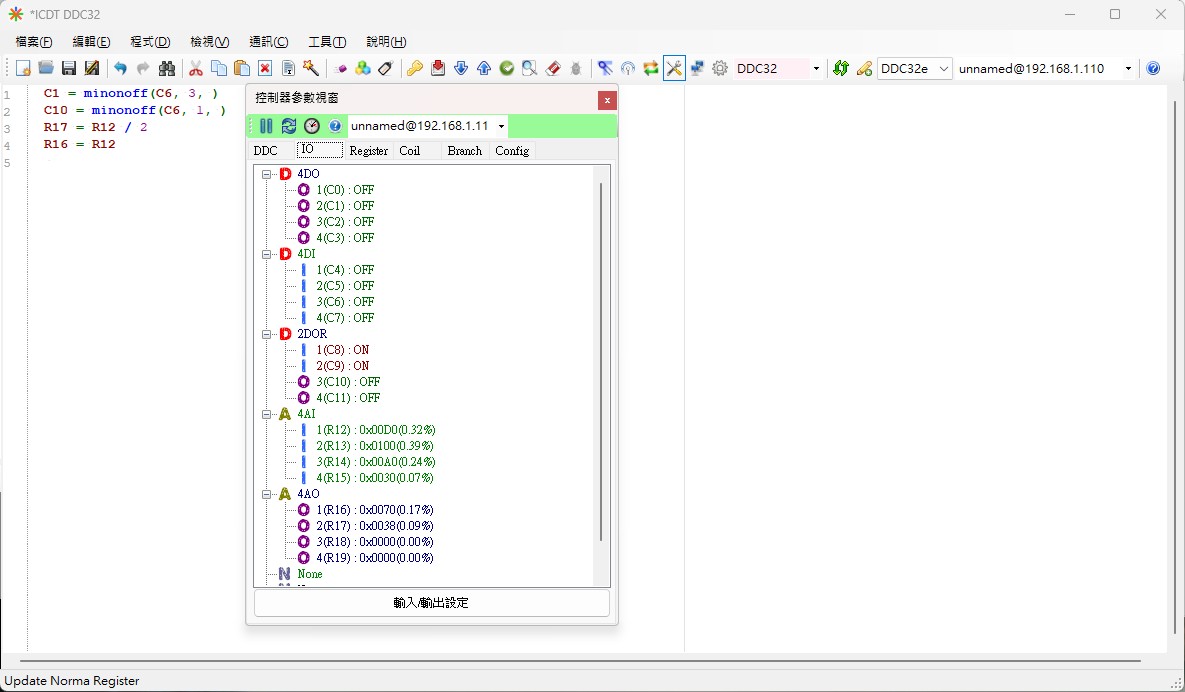Open the 工具(T) menu
This screenshot has width=1185, height=692.
(x=327, y=42)
